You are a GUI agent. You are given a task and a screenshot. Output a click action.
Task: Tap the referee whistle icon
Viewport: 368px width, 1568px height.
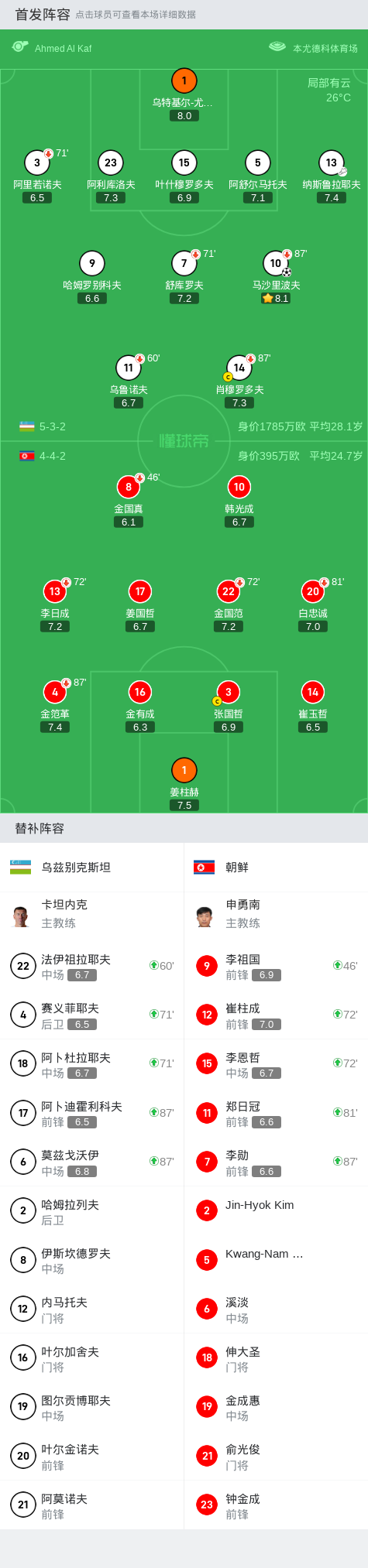point(20,47)
